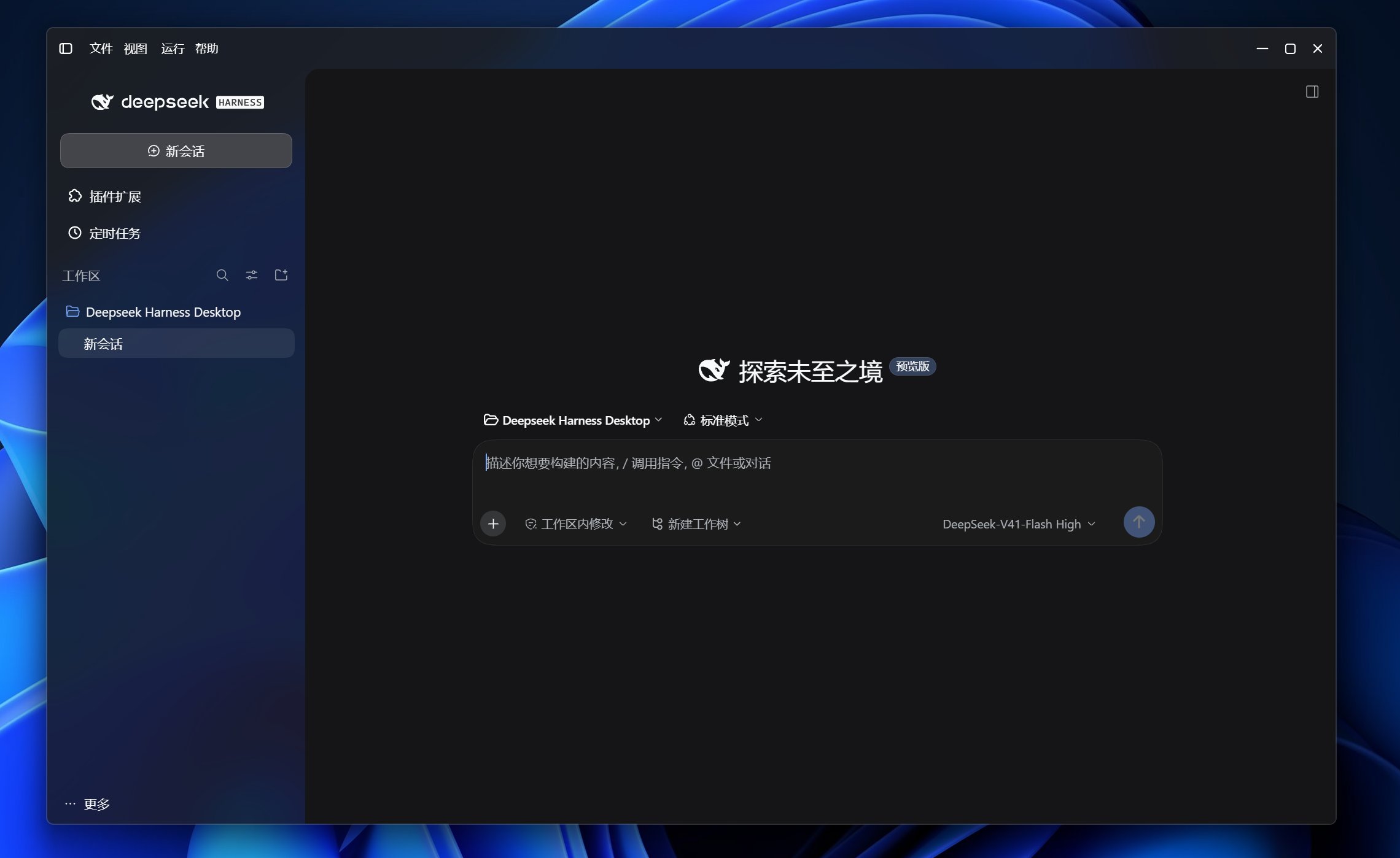The image size is (1400, 858).
Task: Open 插件扩展 plugins page
Action: pyautogui.click(x=104, y=196)
